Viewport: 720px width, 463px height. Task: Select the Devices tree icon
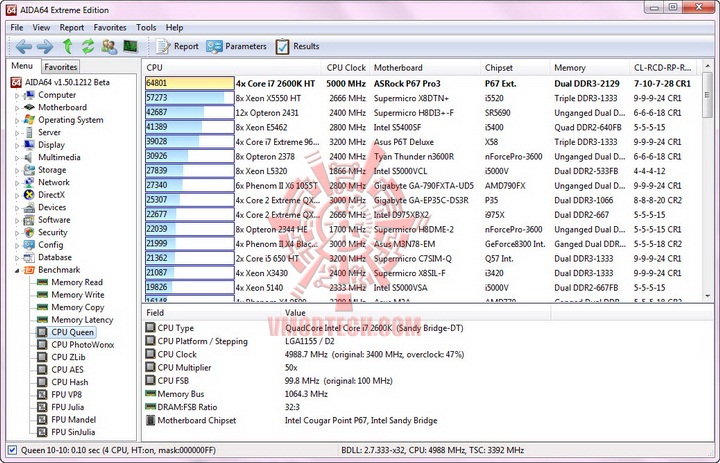(x=29, y=207)
